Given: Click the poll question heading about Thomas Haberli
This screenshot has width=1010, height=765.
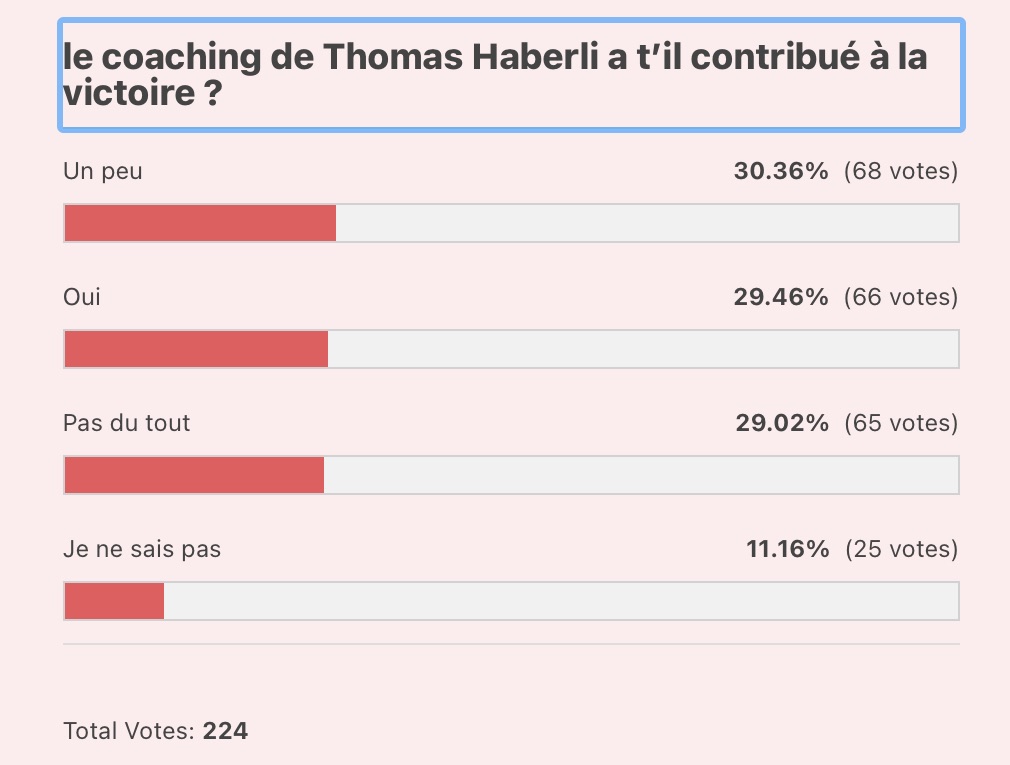Looking at the screenshot, I should coord(495,75).
